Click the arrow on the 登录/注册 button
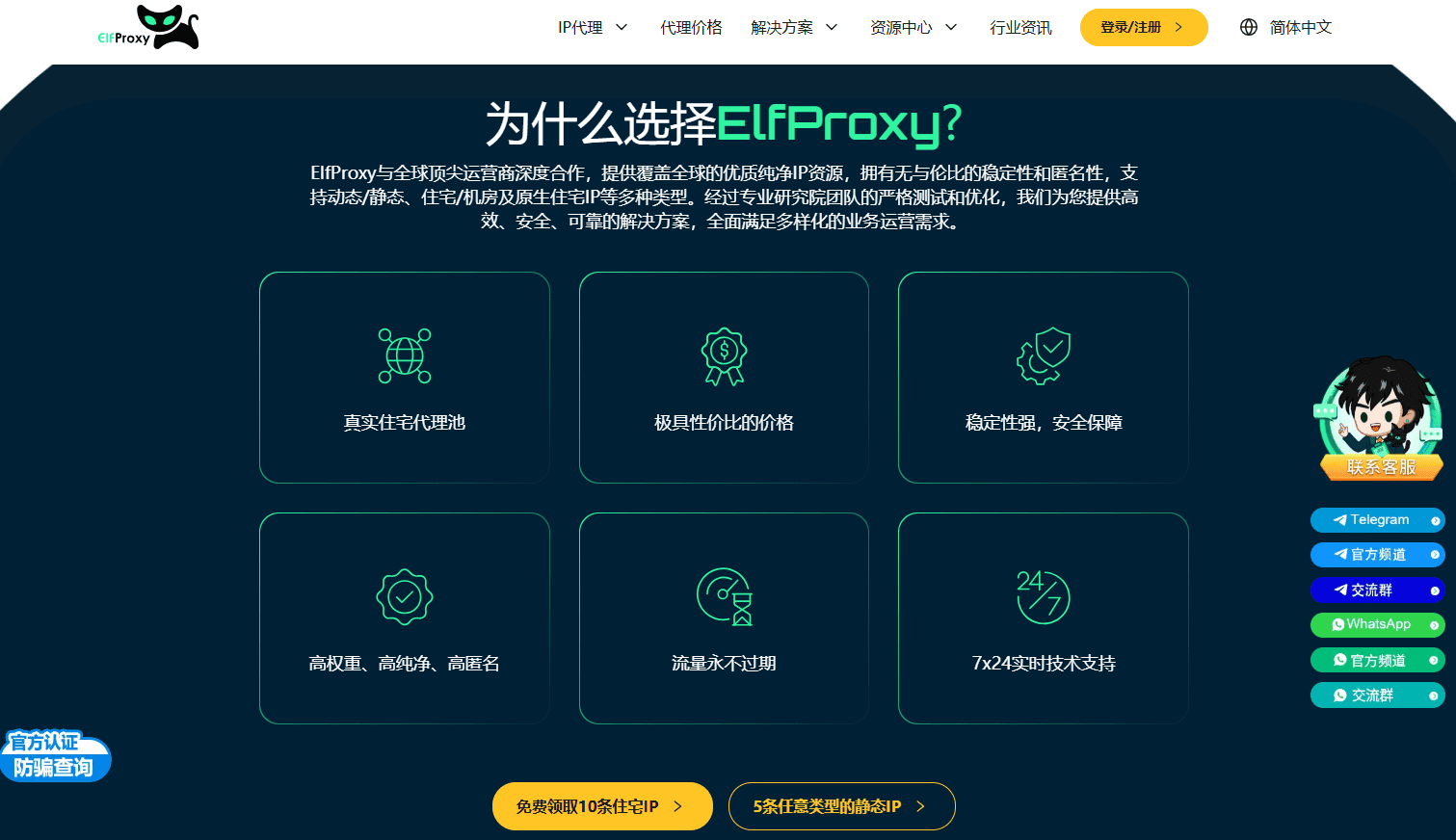Image resolution: width=1456 pixels, height=840 pixels. pyautogui.click(x=1178, y=27)
